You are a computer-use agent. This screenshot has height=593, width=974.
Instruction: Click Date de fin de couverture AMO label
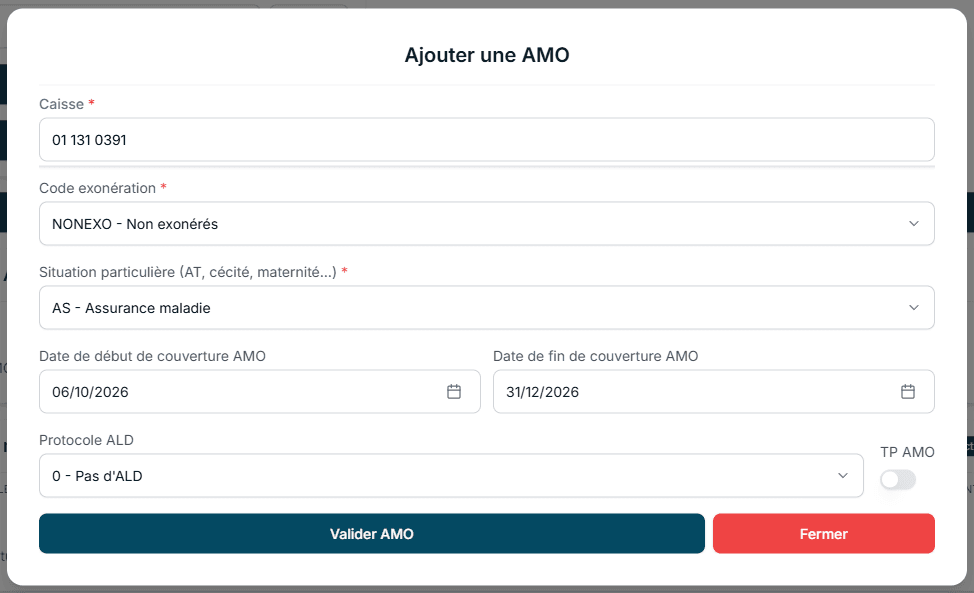[596, 356]
